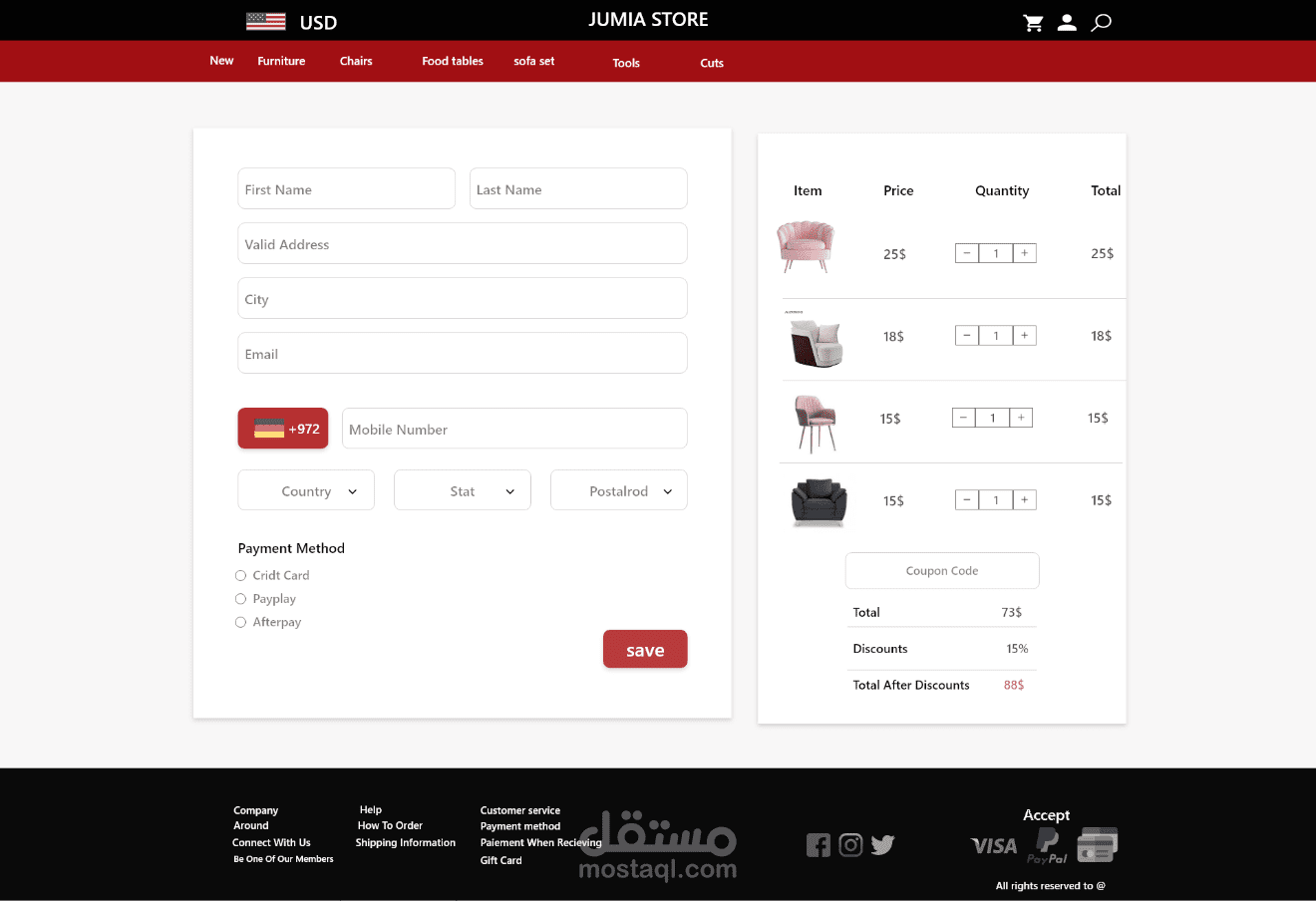Increase quantity of the dark sofa

pyautogui.click(x=1024, y=499)
